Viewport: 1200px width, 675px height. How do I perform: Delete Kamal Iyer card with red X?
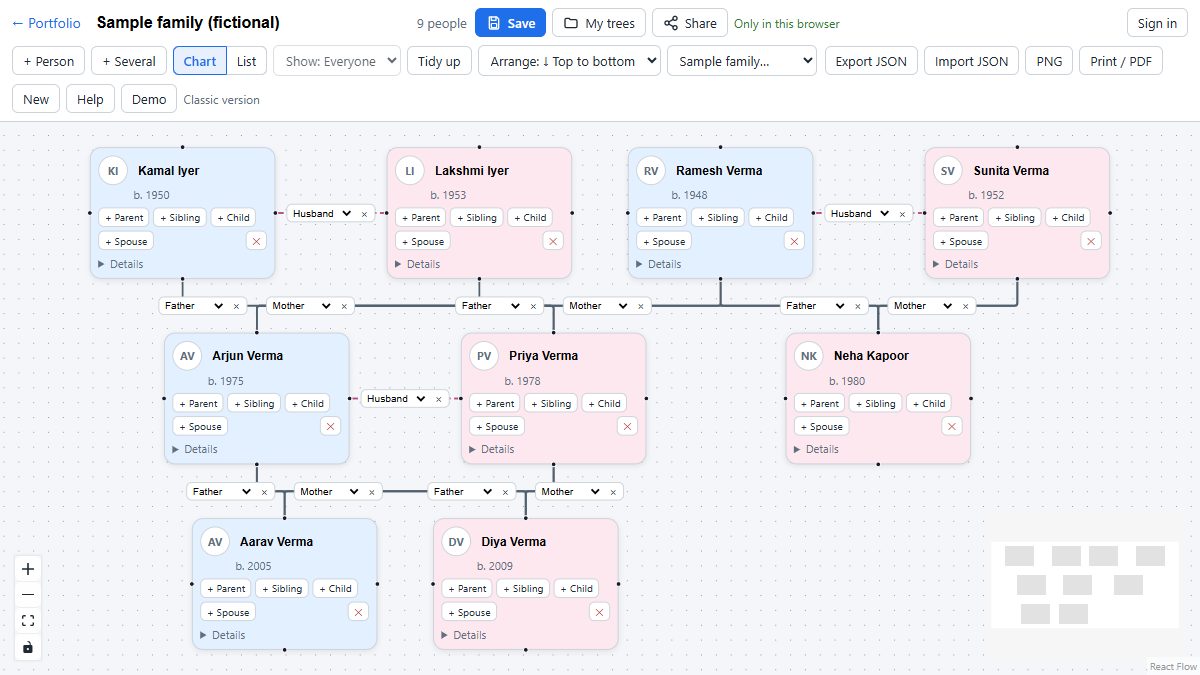click(x=257, y=241)
